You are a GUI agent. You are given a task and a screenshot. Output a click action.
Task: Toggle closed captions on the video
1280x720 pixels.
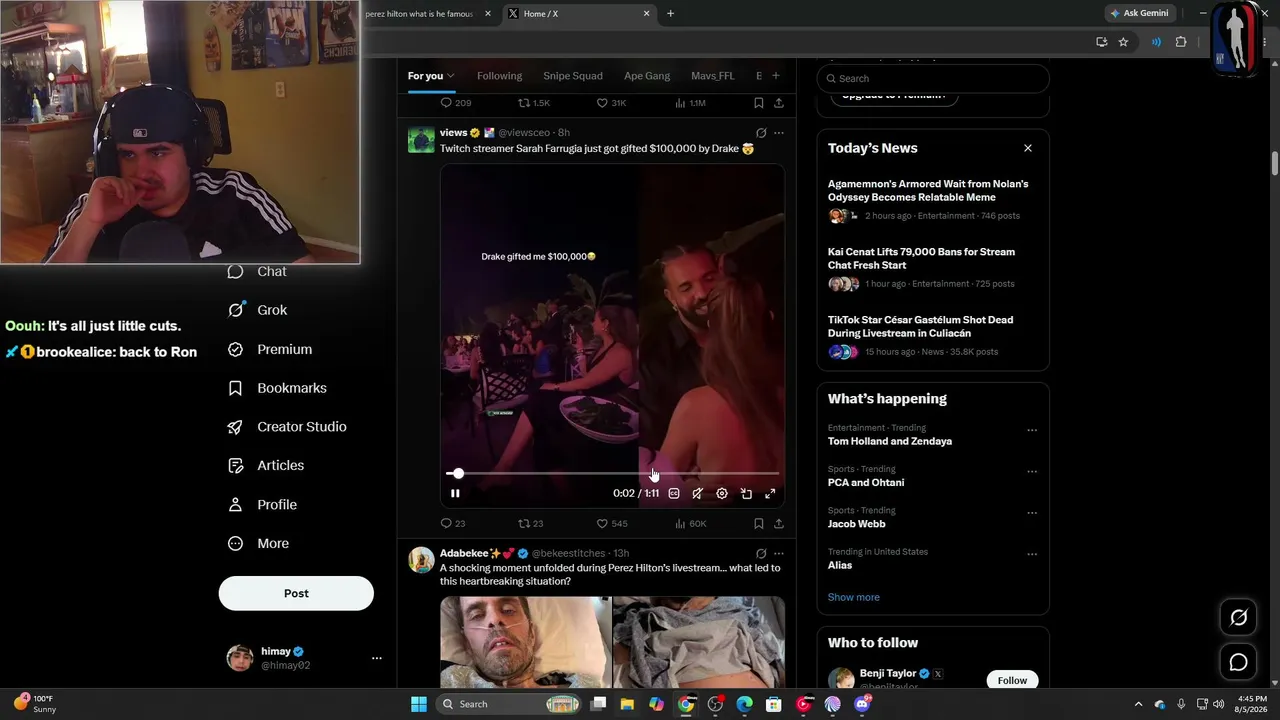[674, 493]
